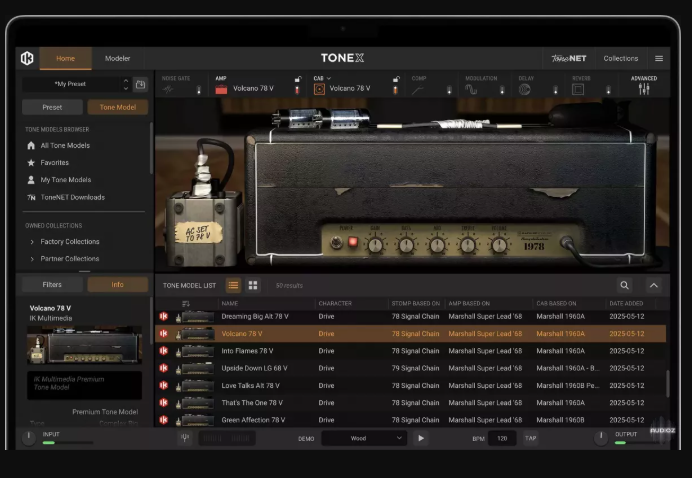The image size is (692, 478).
Task: Collapse the tone model list with the chevron
Action: click(x=654, y=286)
